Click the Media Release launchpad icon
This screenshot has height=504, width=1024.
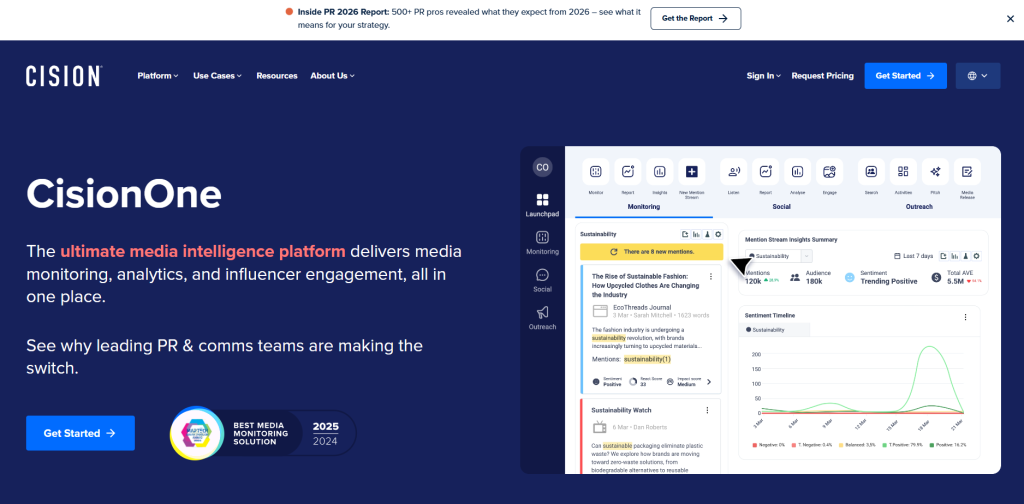tap(967, 172)
